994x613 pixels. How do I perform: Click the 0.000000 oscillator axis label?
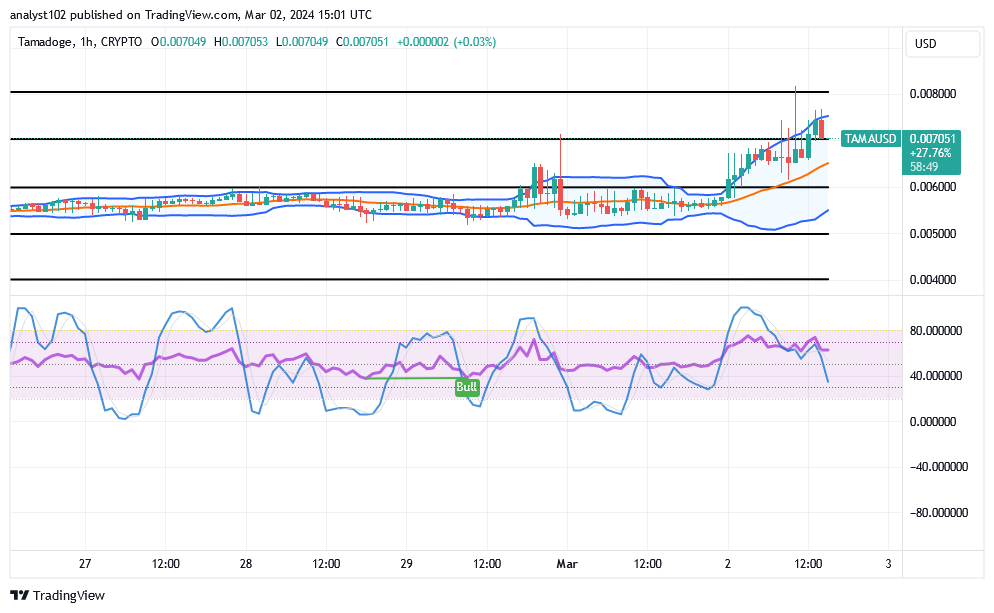click(x=933, y=422)
